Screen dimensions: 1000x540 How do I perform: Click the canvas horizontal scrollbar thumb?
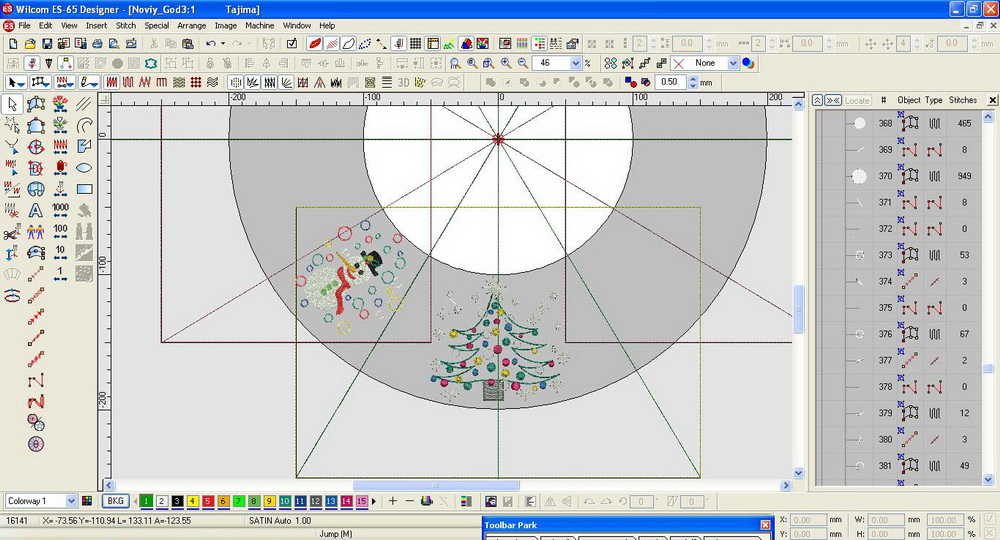click(436, 485)
